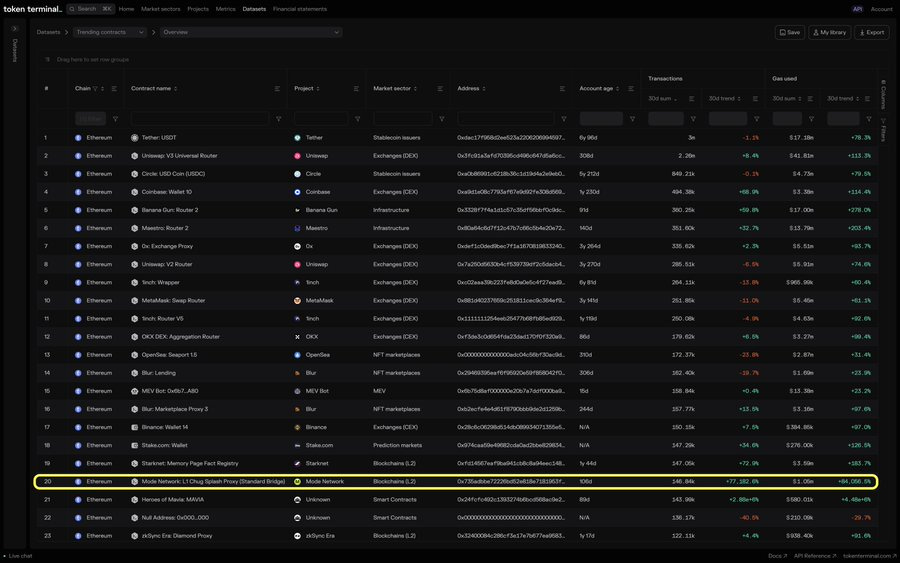Open Transactions 30d trend column menu icon

755,99
